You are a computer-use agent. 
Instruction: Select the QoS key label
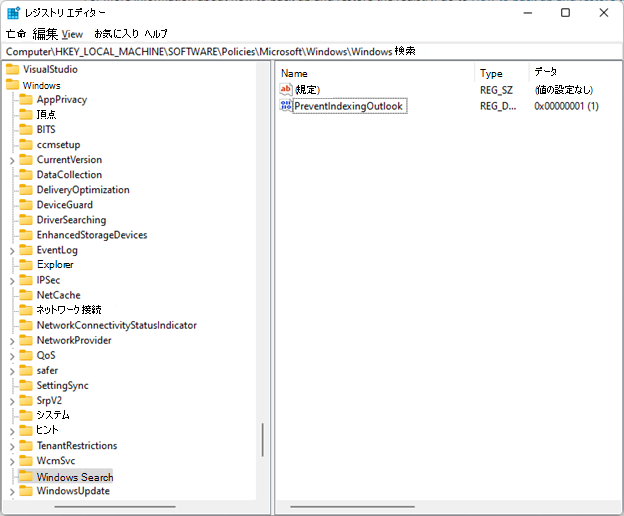(46, 355)
